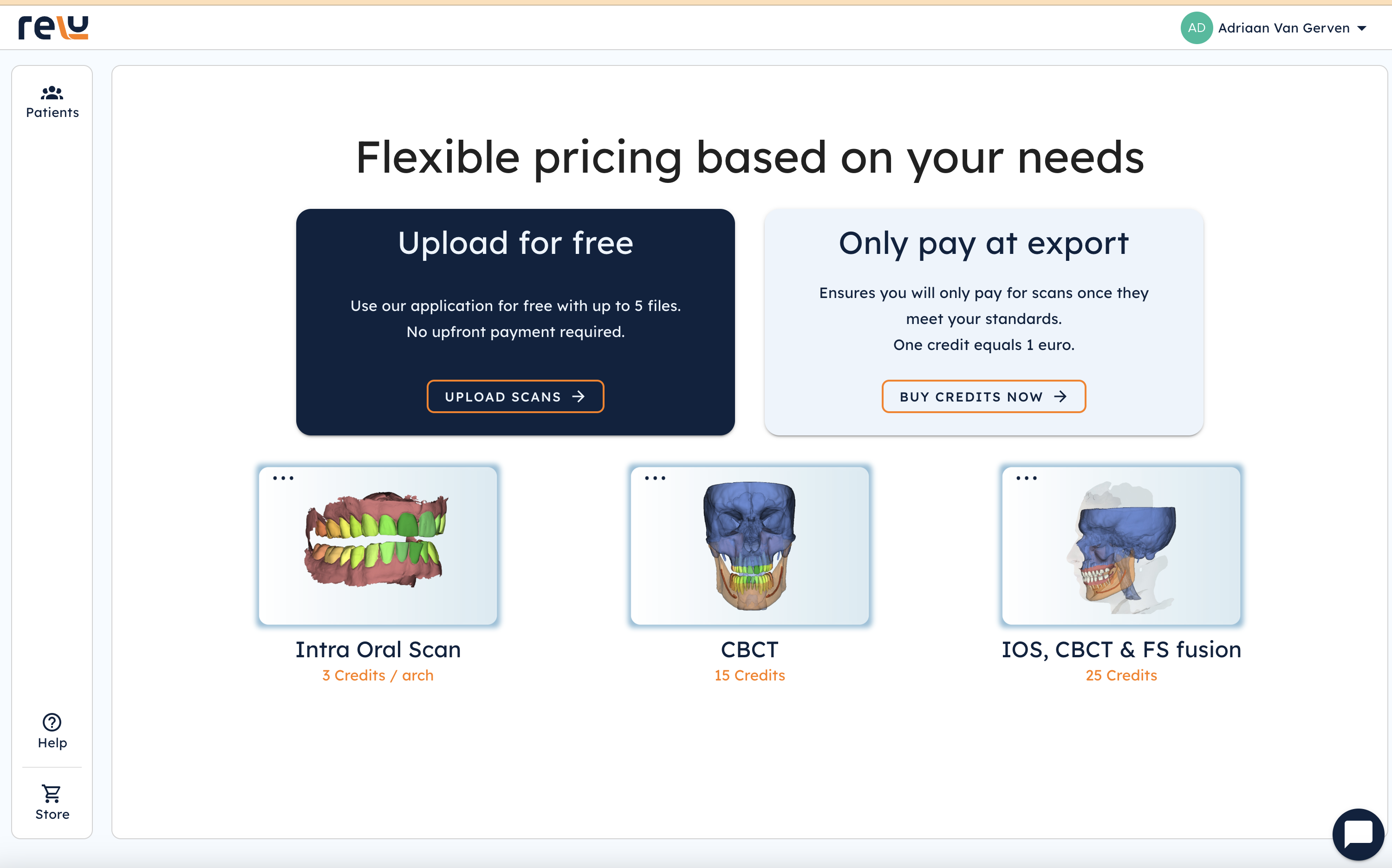
Task: Click the AD user avatar circle
Action: click(x=1196, y=27)
